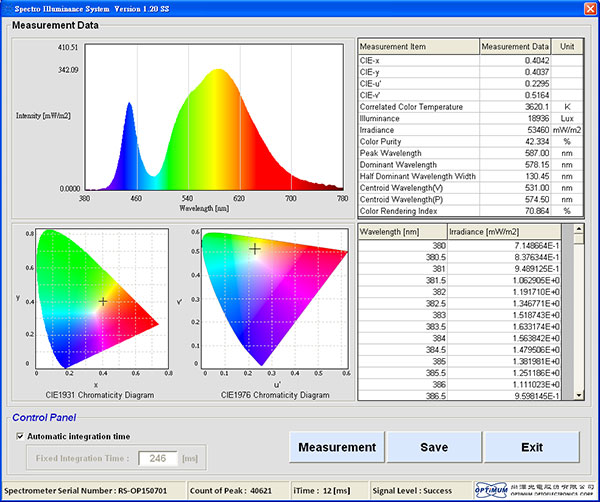Select the Dominant Wavelength row label
This screenshot has height=502, width=600.
pos(398,165)
